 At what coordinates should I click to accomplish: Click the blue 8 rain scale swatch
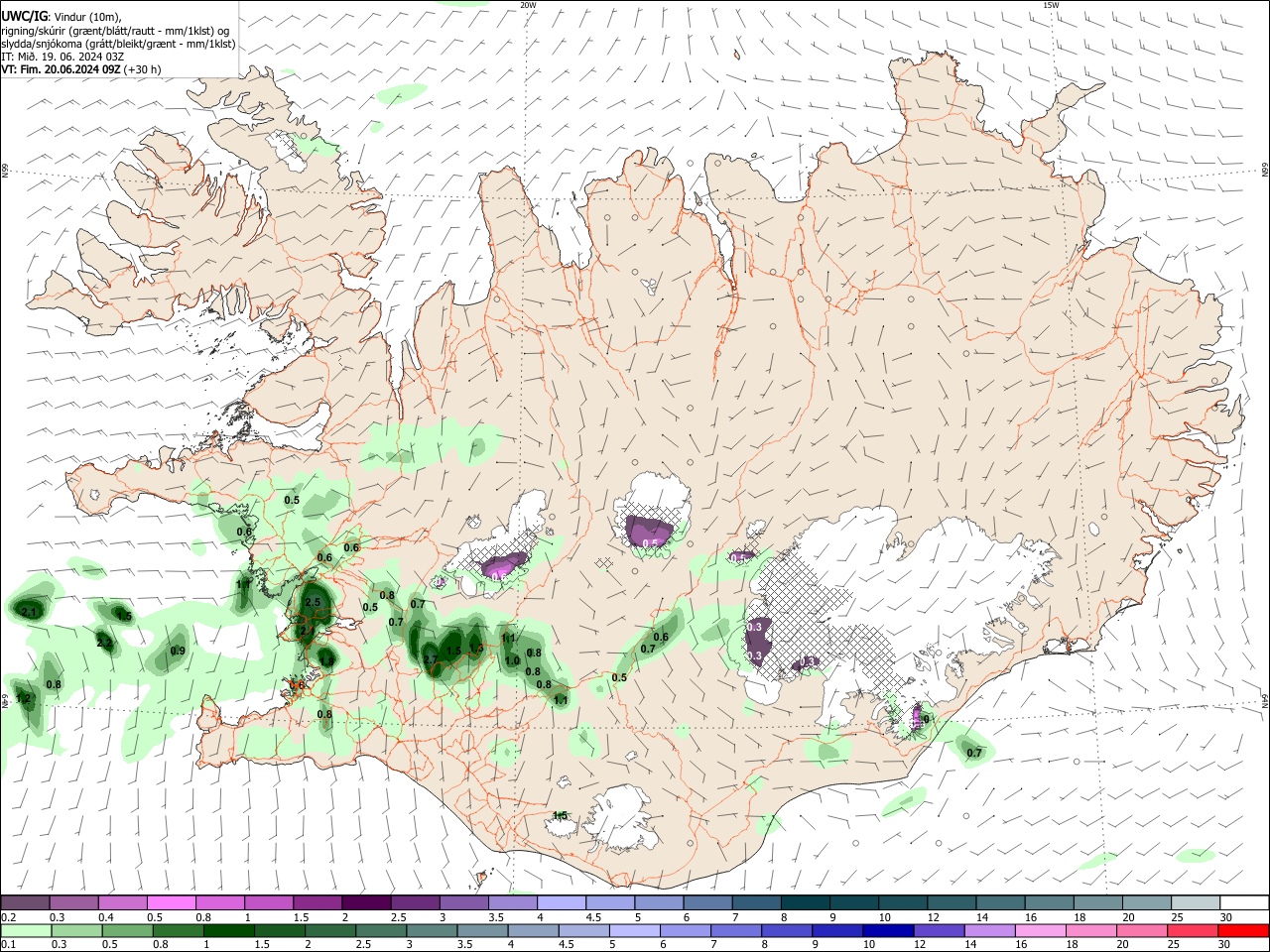pos(786,930)
